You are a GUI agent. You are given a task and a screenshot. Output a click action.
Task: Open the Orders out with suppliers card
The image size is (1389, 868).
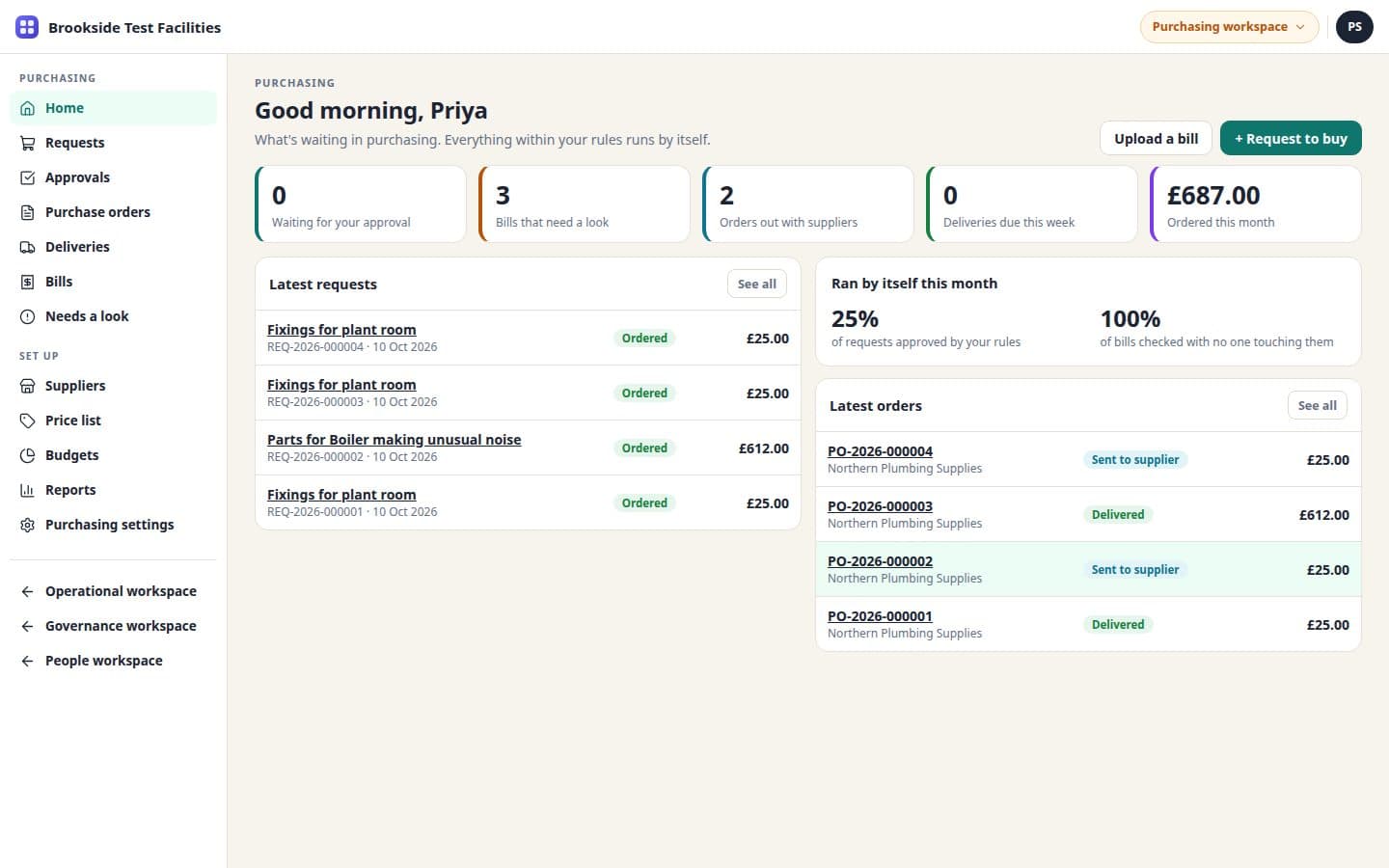[808, 204]
